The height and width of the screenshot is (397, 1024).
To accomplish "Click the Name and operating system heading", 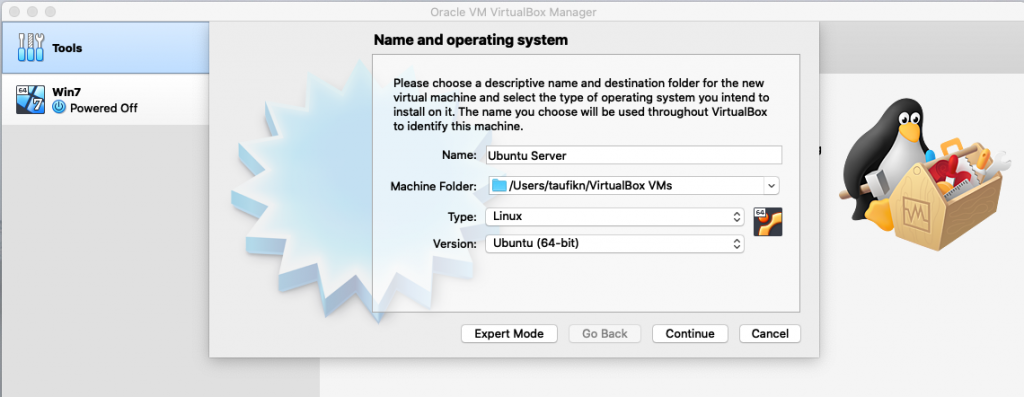I will pyautogui.click(x=470, y=40).
